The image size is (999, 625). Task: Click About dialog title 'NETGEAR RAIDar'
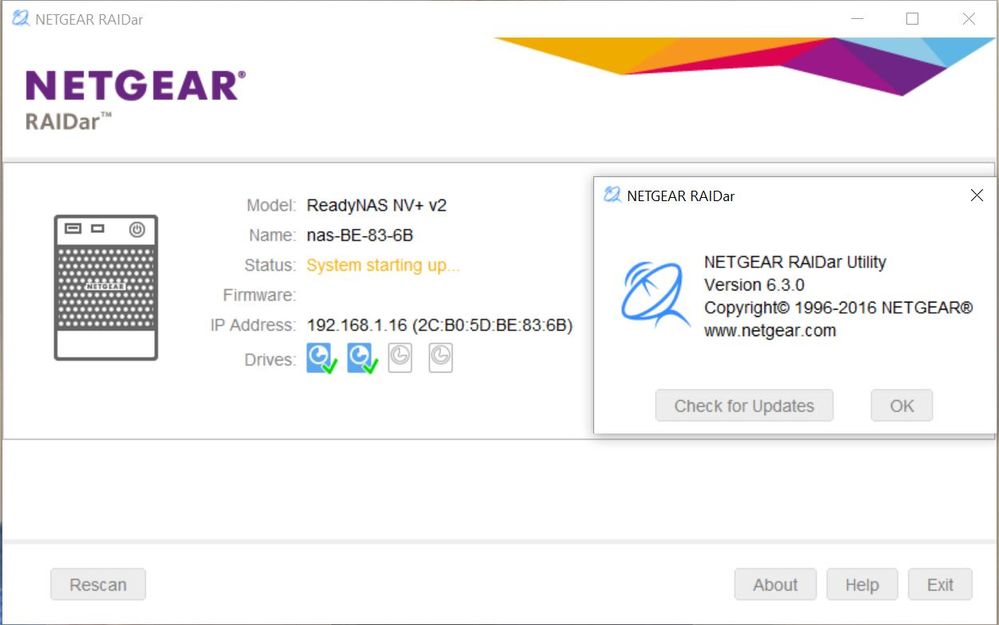[x=680, y=196]
